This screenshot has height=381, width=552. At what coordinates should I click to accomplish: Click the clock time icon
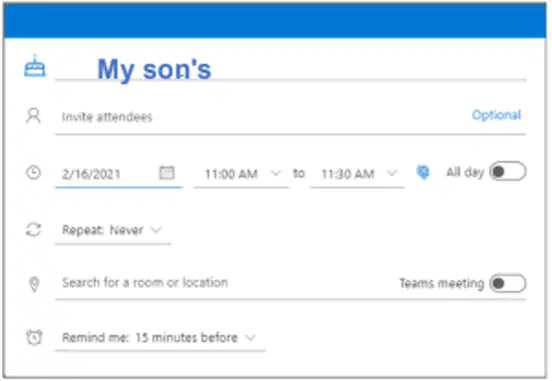click(x=33, y=173)
